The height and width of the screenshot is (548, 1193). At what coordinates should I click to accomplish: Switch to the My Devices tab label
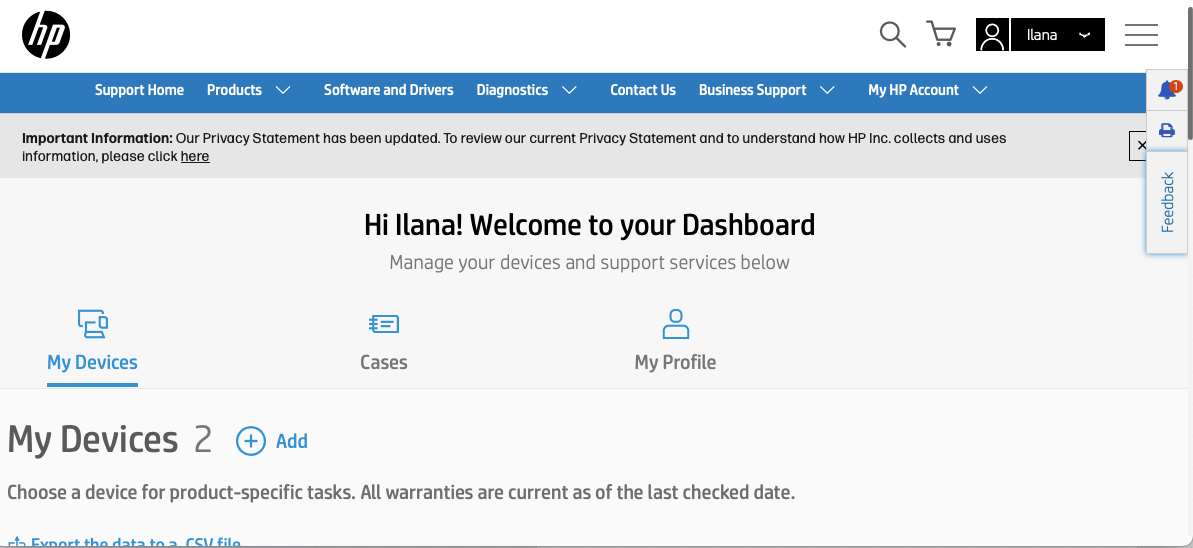(x=92, y=362)
